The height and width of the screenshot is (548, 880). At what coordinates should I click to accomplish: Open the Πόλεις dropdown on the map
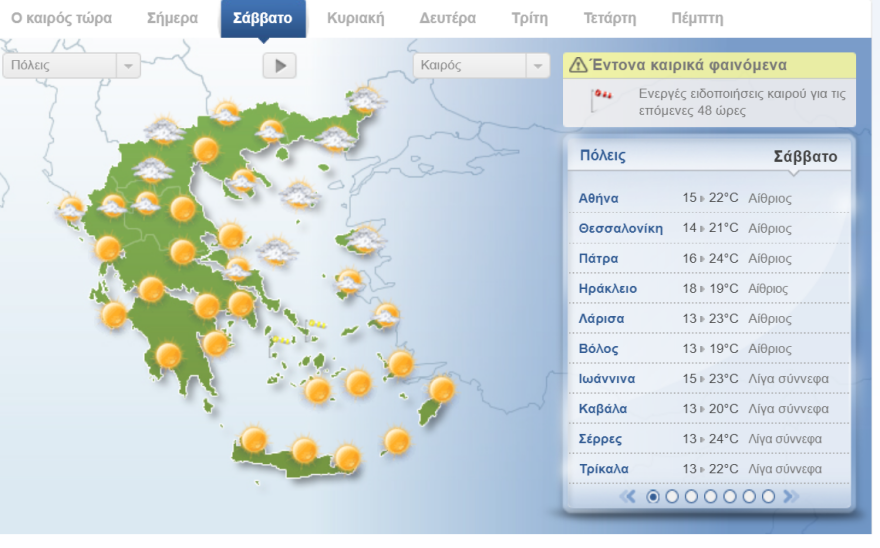72,66
